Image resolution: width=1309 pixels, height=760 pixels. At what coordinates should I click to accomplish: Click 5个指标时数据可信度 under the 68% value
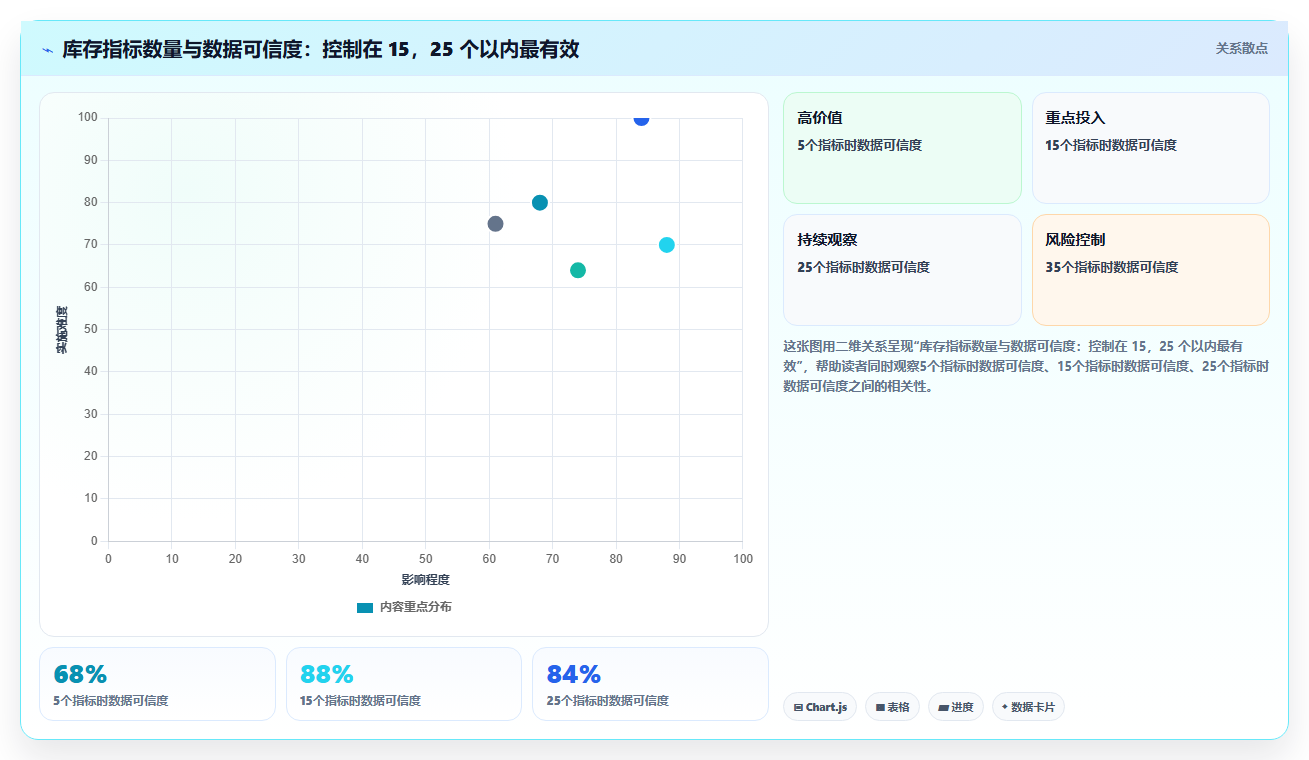[x=111, y=701]
